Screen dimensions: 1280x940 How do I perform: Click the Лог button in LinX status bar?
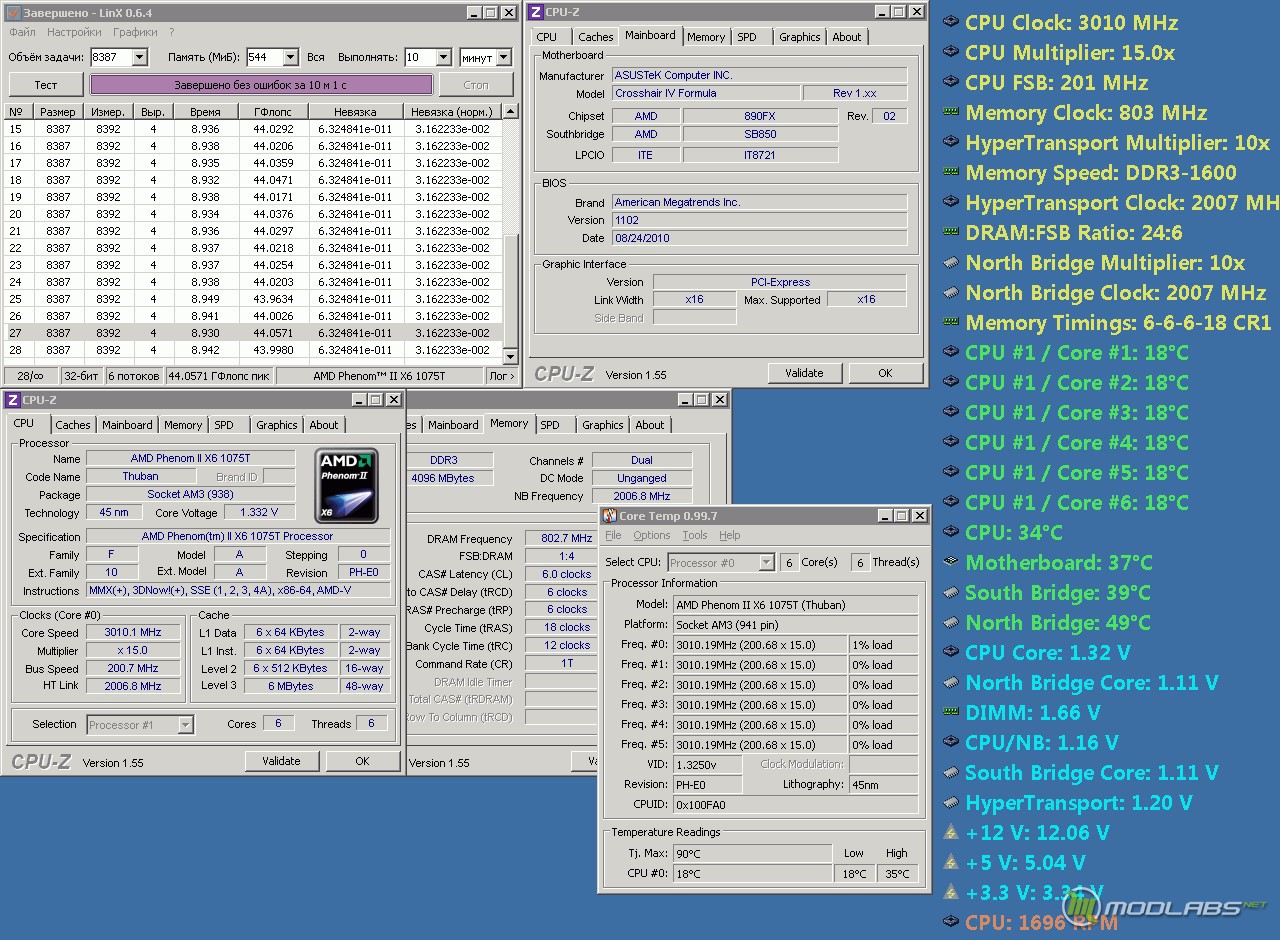(502, 376)
